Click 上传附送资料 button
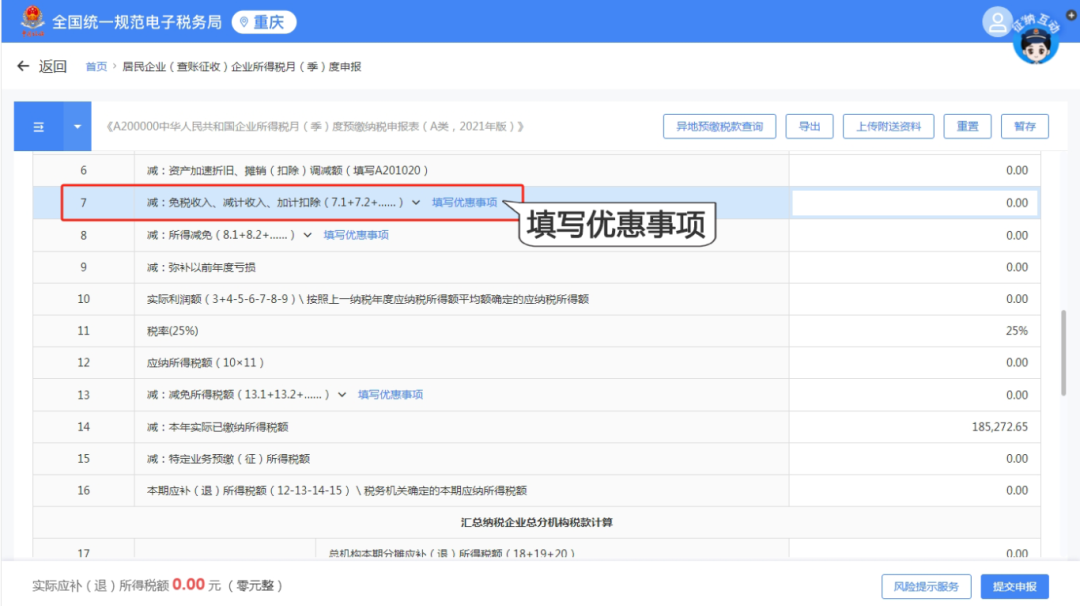Viewport: 1080px width, 606px height. click(x=888, y=126)
